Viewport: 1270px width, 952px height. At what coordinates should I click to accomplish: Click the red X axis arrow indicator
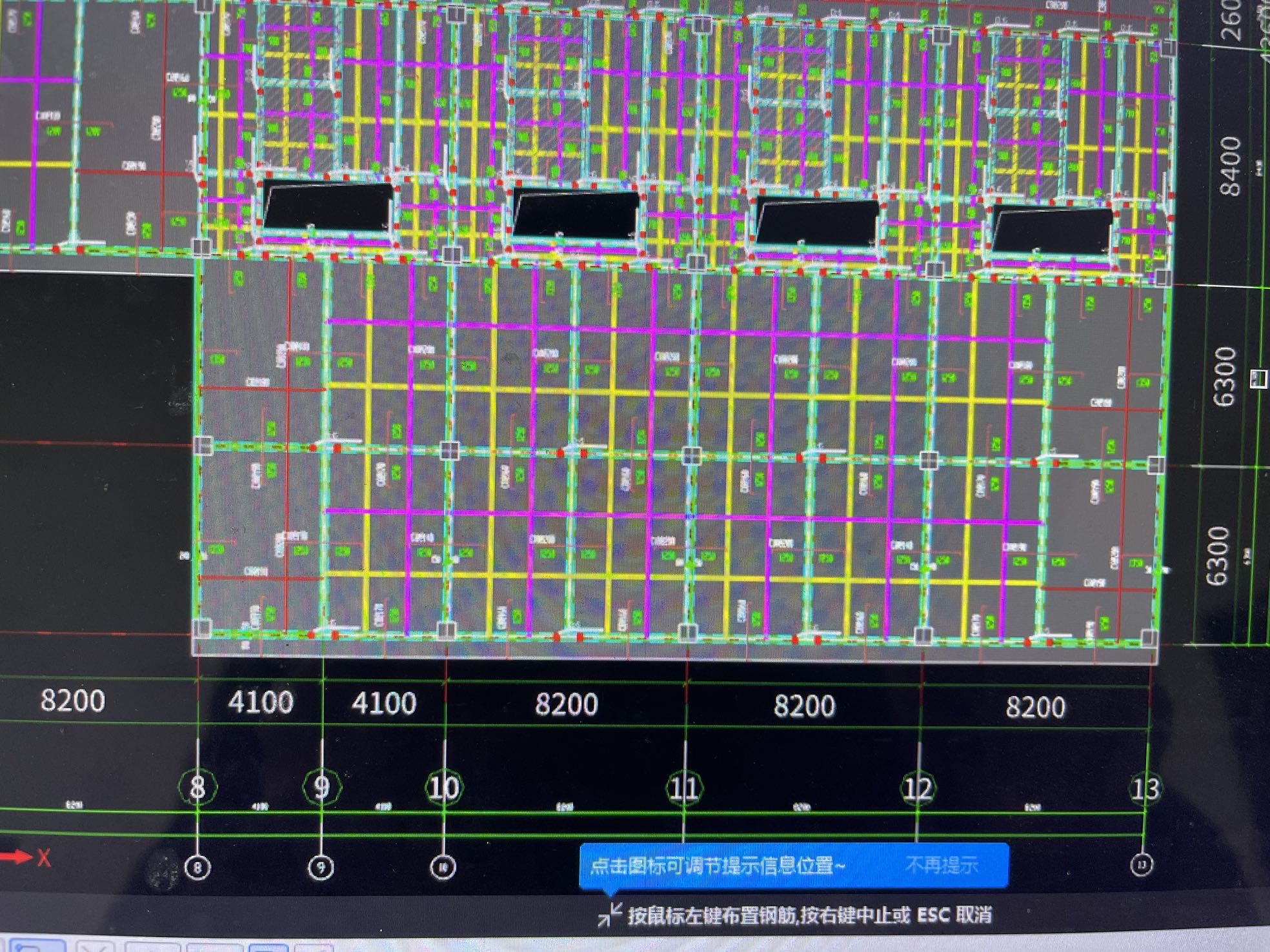pyautogui.click(x=25, y=857)
